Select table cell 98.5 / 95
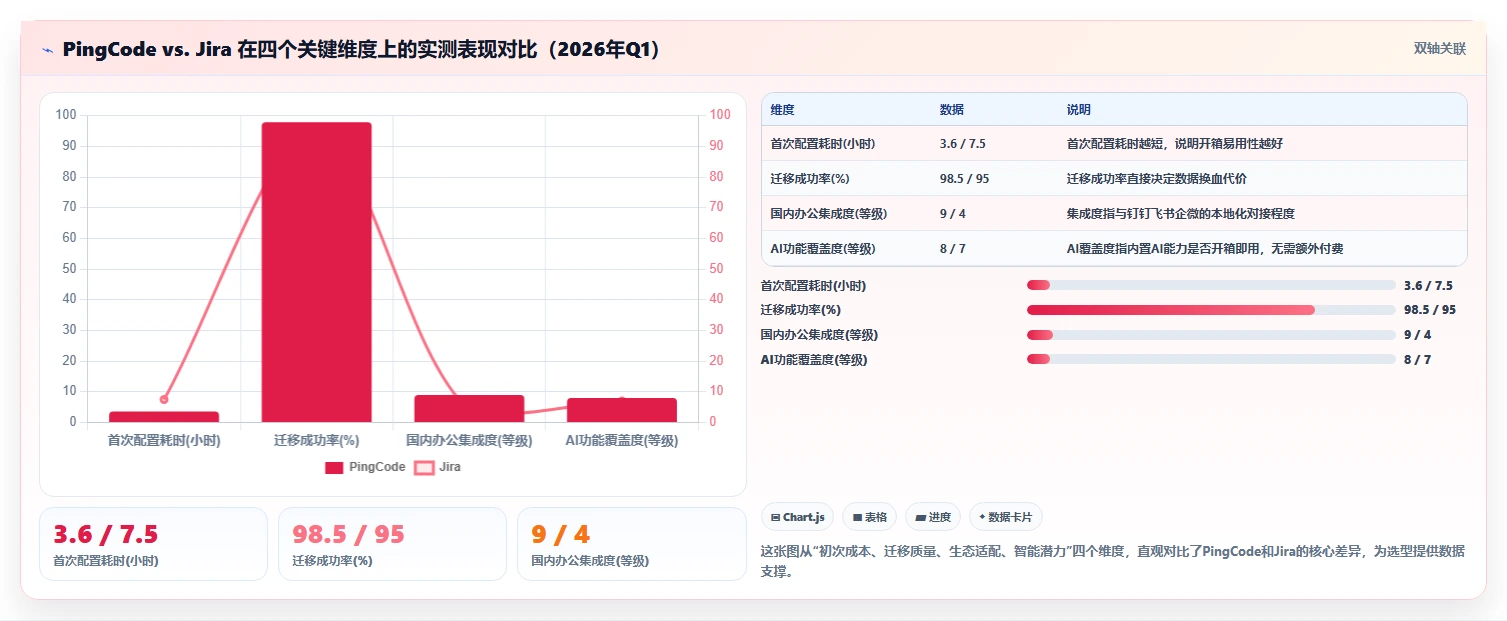The width and height of the screenshot is (1507, 621). (965, 179)
